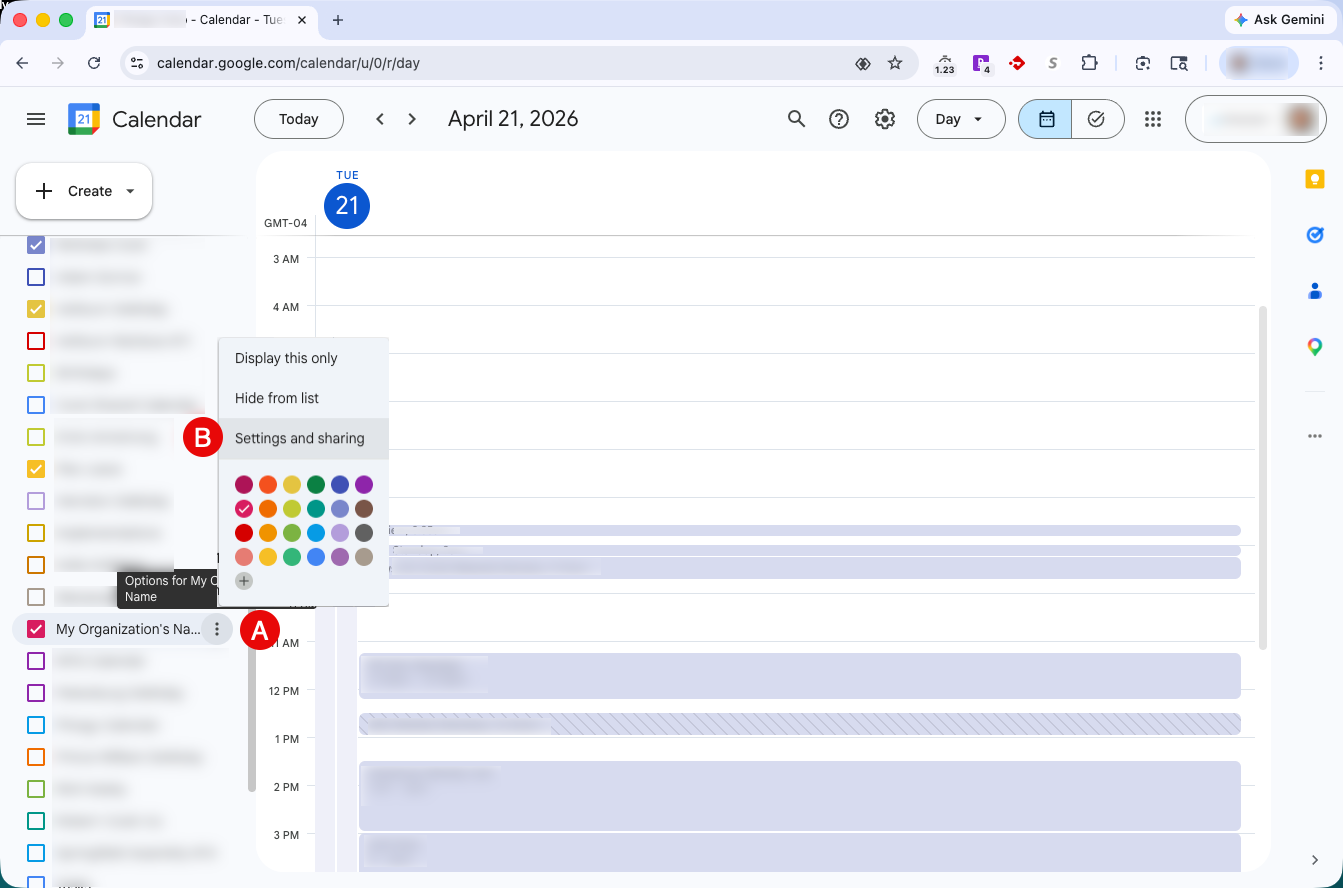Viewport: 1343px width, 888px height.
Task: Uncheck My Organization's Name calendar
Action: point(35,629)
